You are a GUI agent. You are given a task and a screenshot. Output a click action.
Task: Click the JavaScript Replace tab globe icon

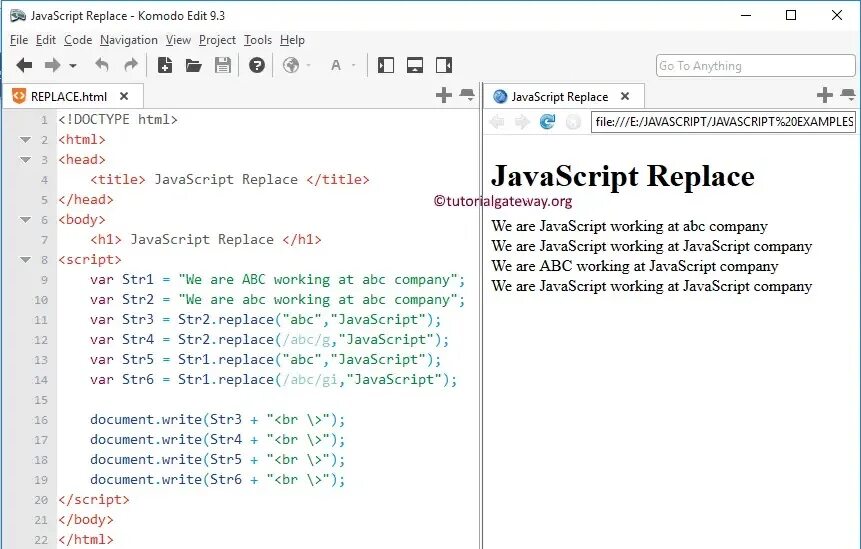point(500,97)
